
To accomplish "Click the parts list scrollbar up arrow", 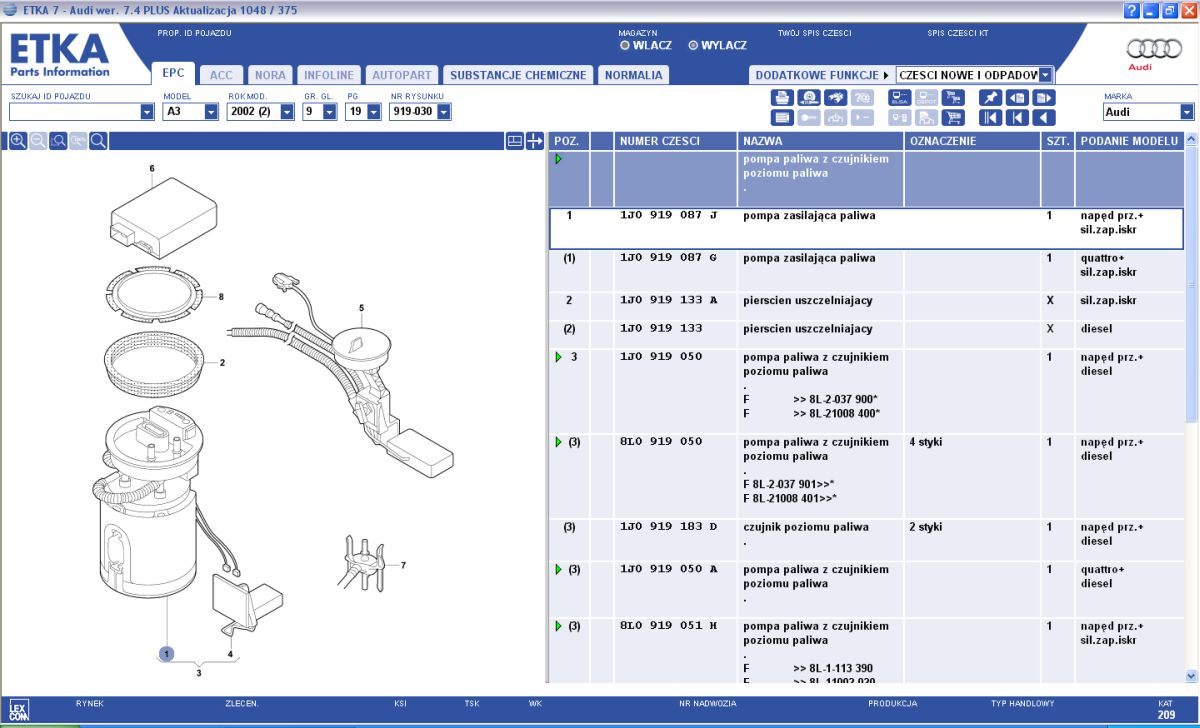I will click(x=1191, y=141).
